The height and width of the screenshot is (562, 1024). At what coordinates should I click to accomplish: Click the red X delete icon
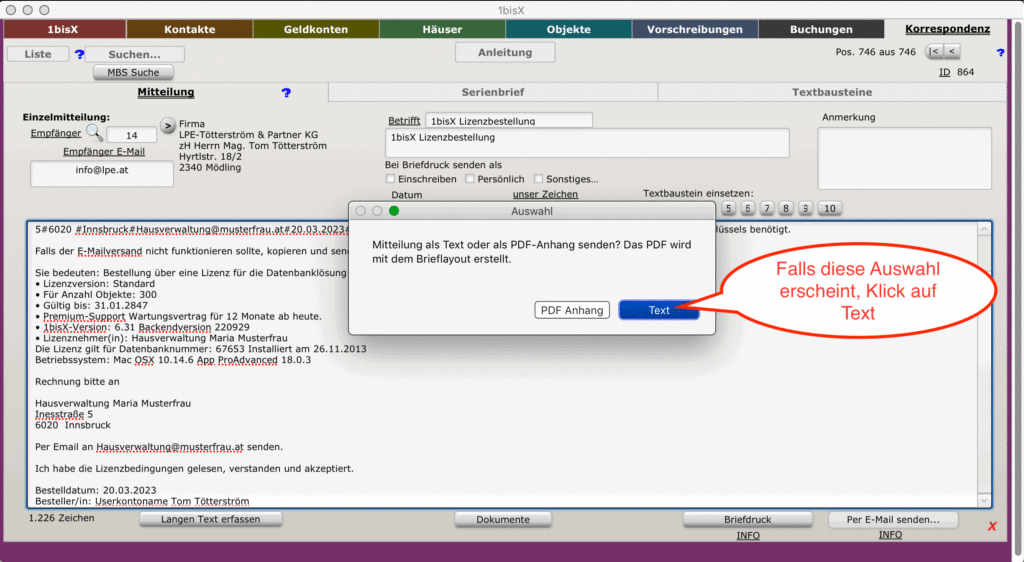click(x=992, y=527)
